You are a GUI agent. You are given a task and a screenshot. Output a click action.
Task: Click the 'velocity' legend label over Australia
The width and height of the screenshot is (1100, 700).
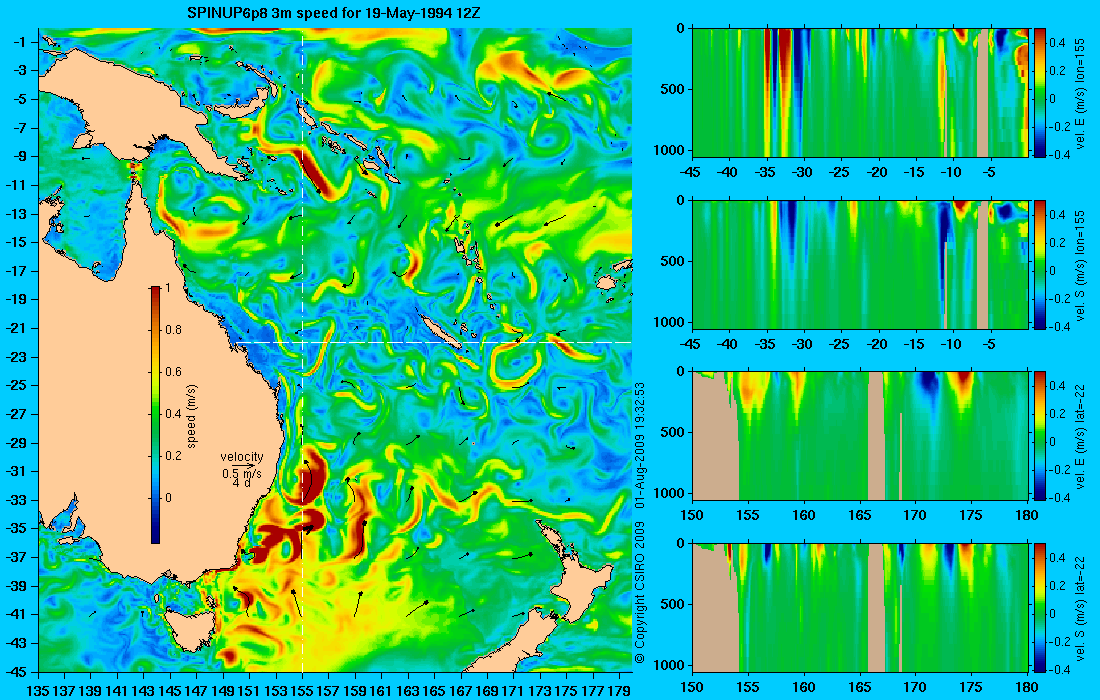point(242,457)
